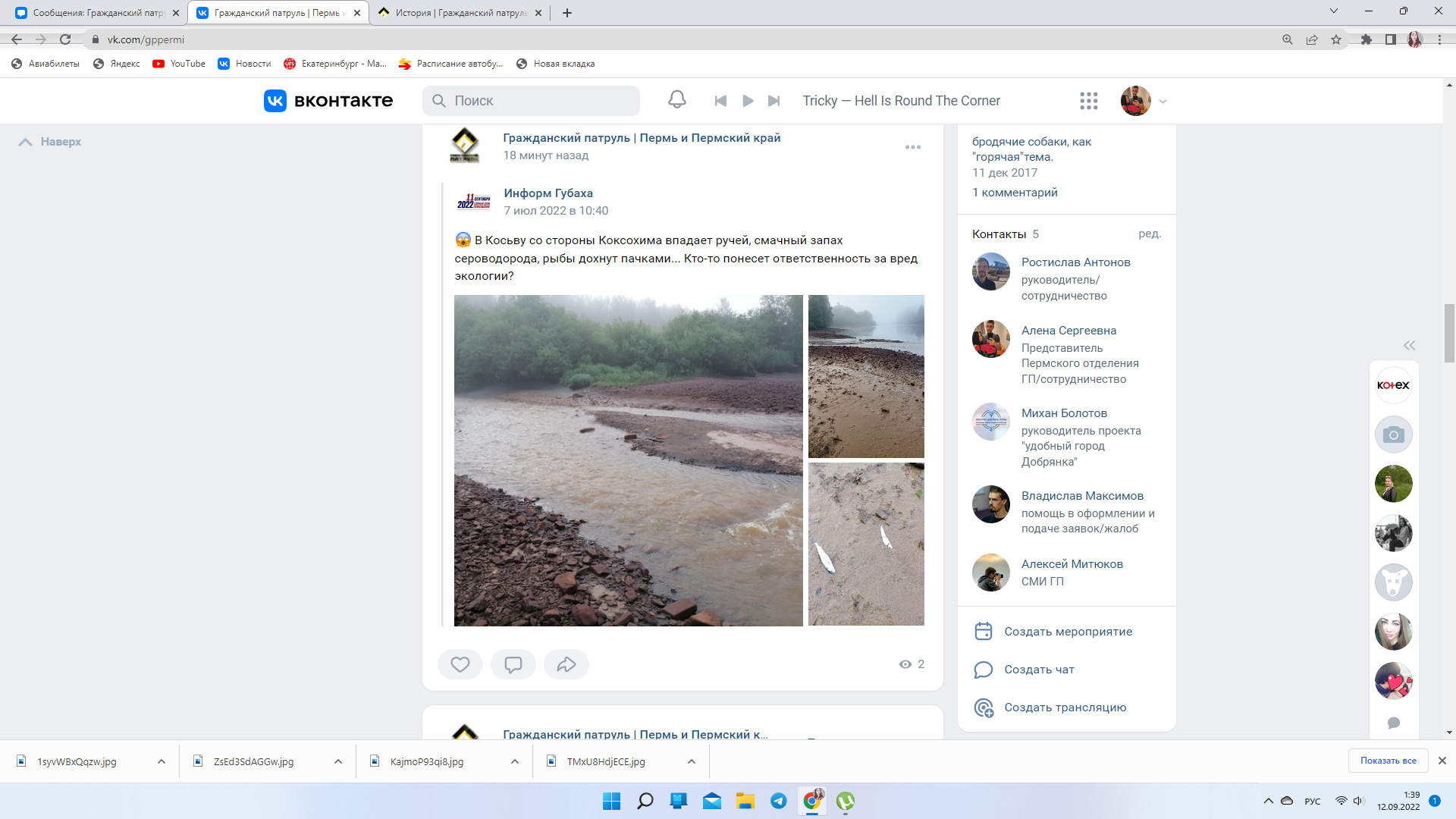Close the downloads bar
The height and width of the screenshot is (819, 1456).
pos(1442,761)
